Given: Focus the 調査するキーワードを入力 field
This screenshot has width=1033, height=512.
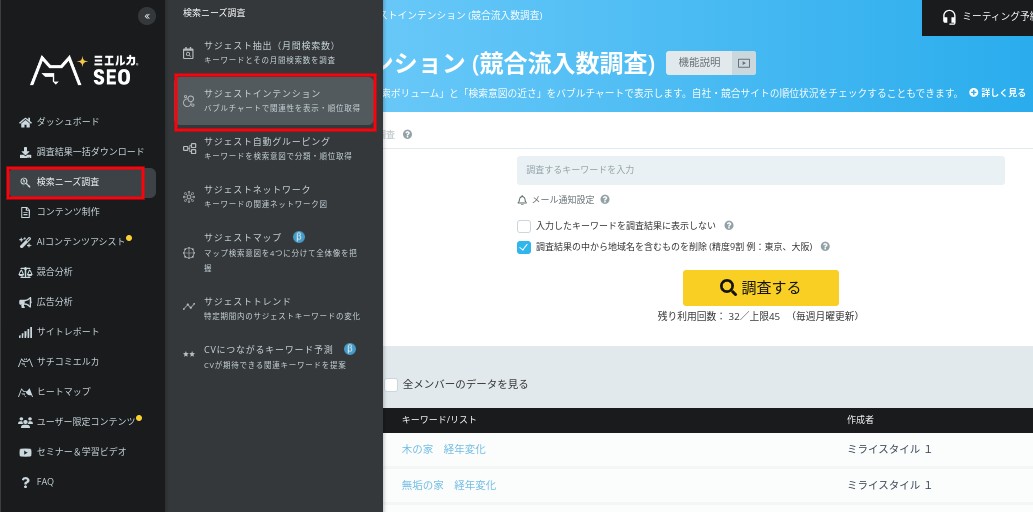Looking at the screenshot, I should 760,170.
